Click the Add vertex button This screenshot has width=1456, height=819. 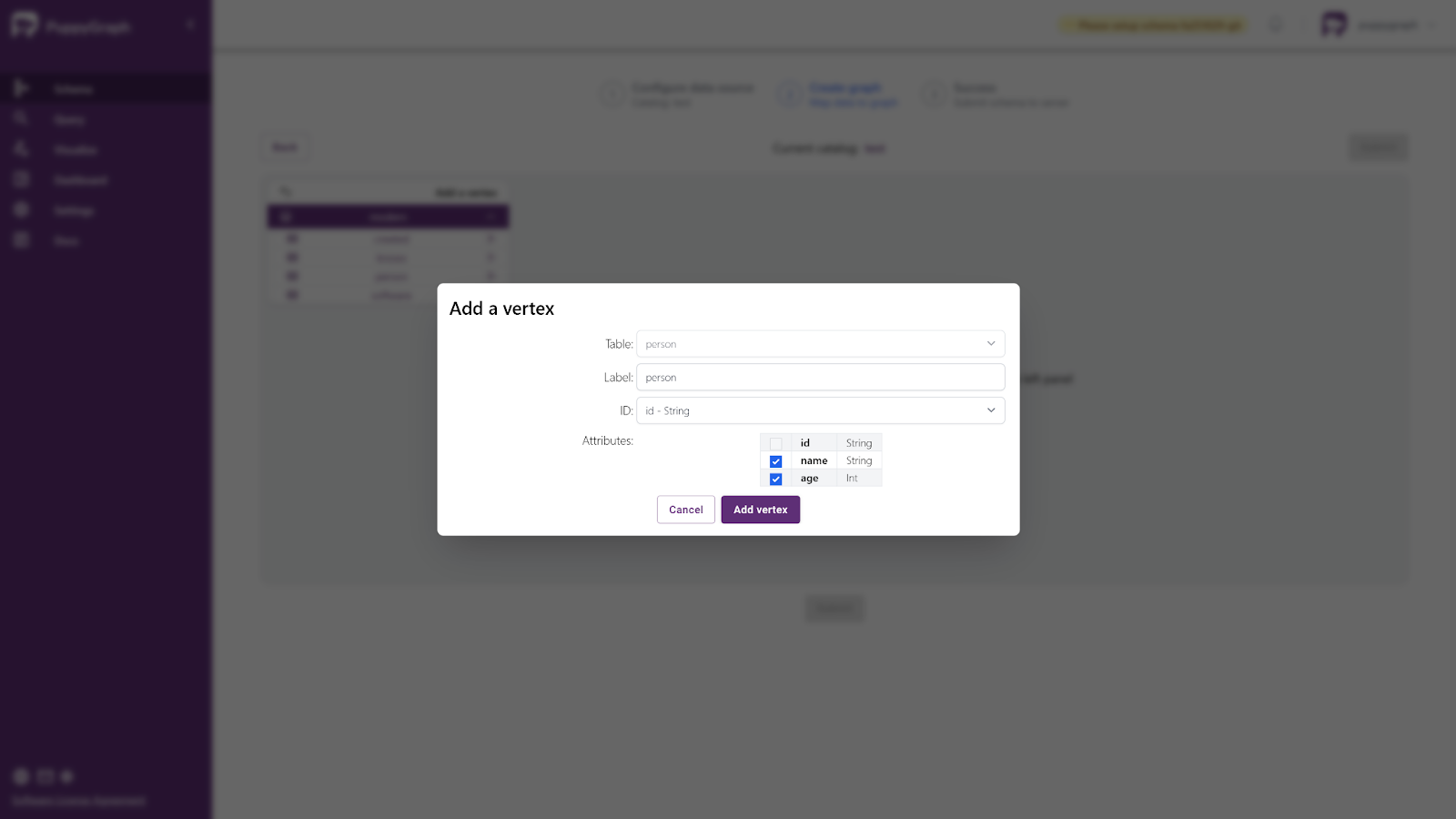tap(760, 510)
